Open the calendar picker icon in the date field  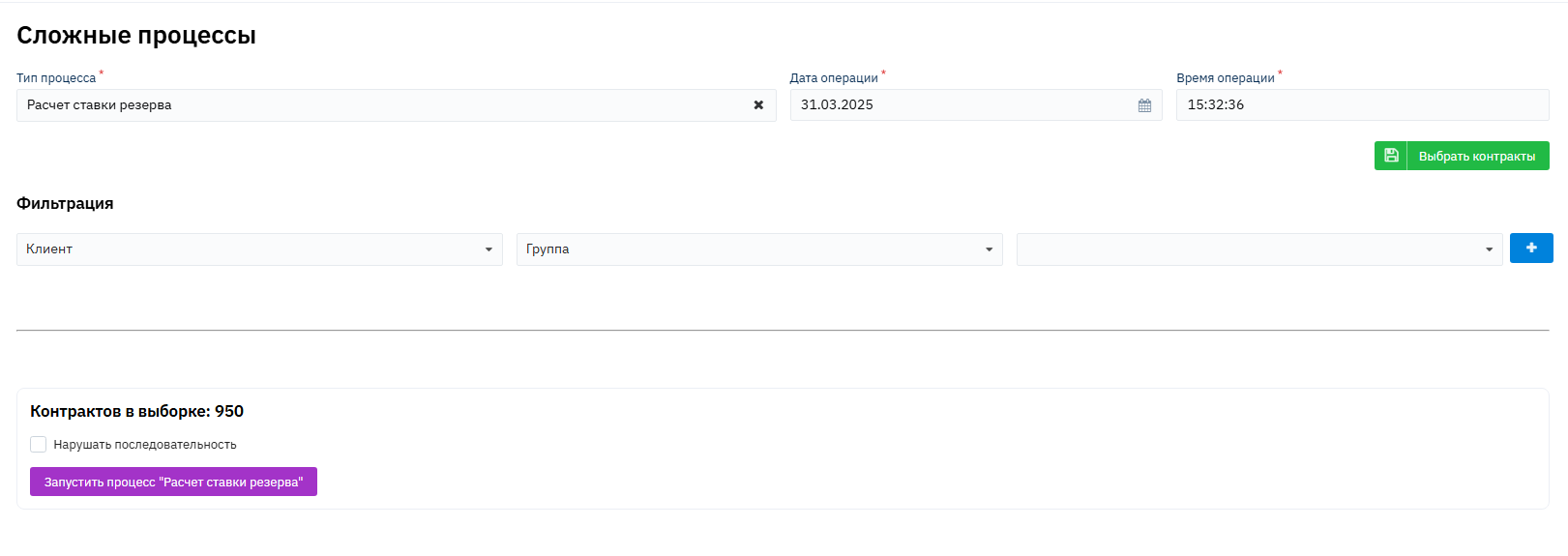pos(1144,105)
